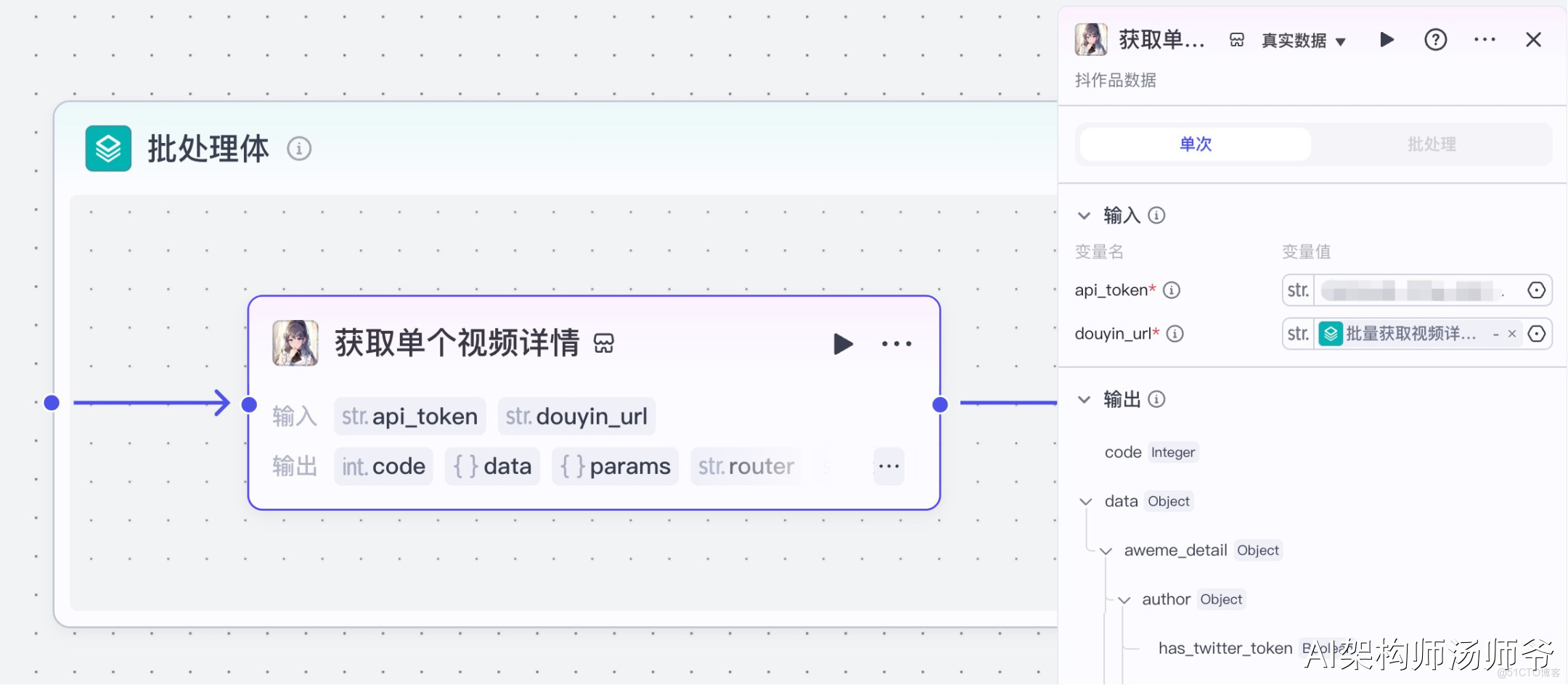Click the batch body left entry port
The width and height of the screenshot is (1568, 685).
click(x=52, y=403)
